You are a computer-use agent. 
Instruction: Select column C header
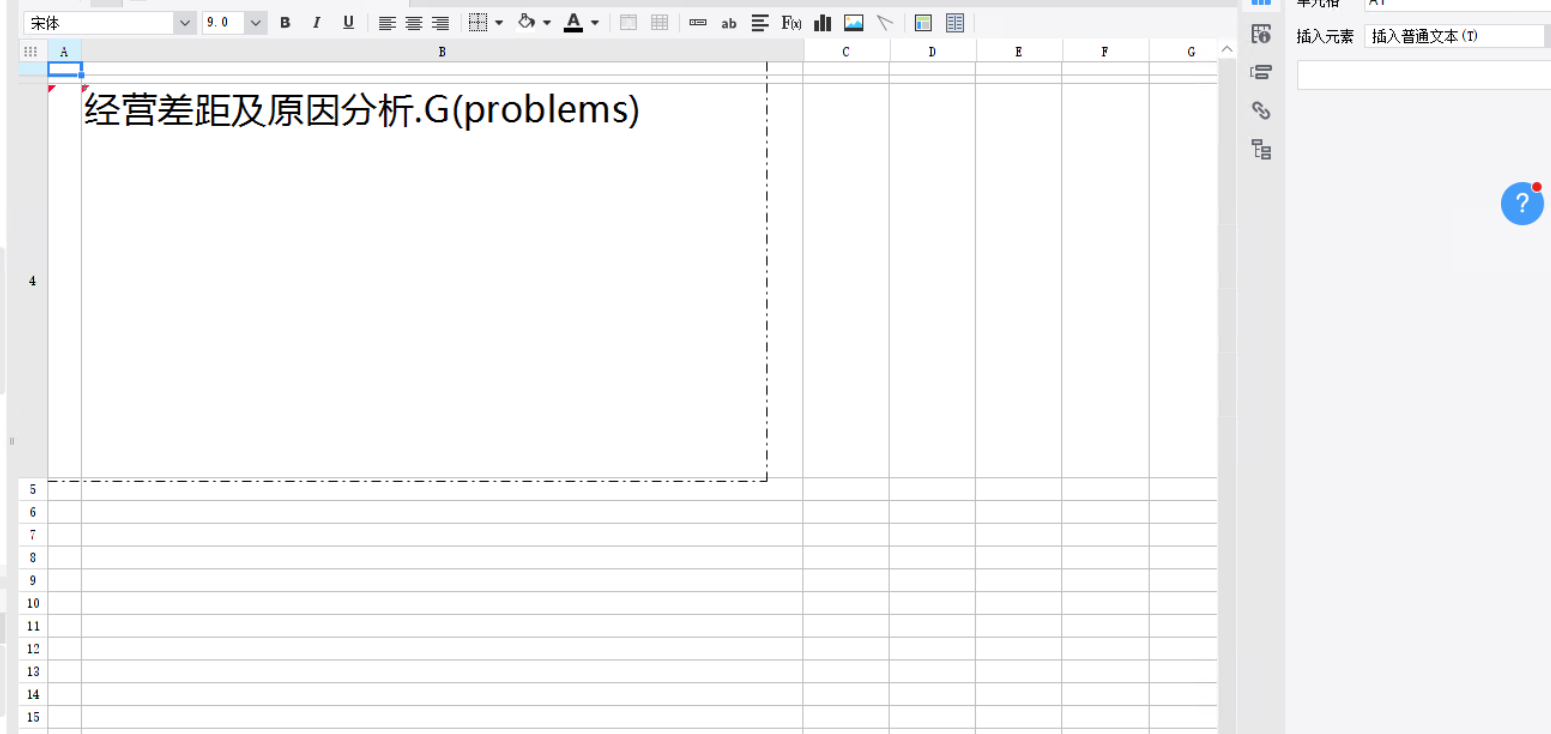pos(846,51)
